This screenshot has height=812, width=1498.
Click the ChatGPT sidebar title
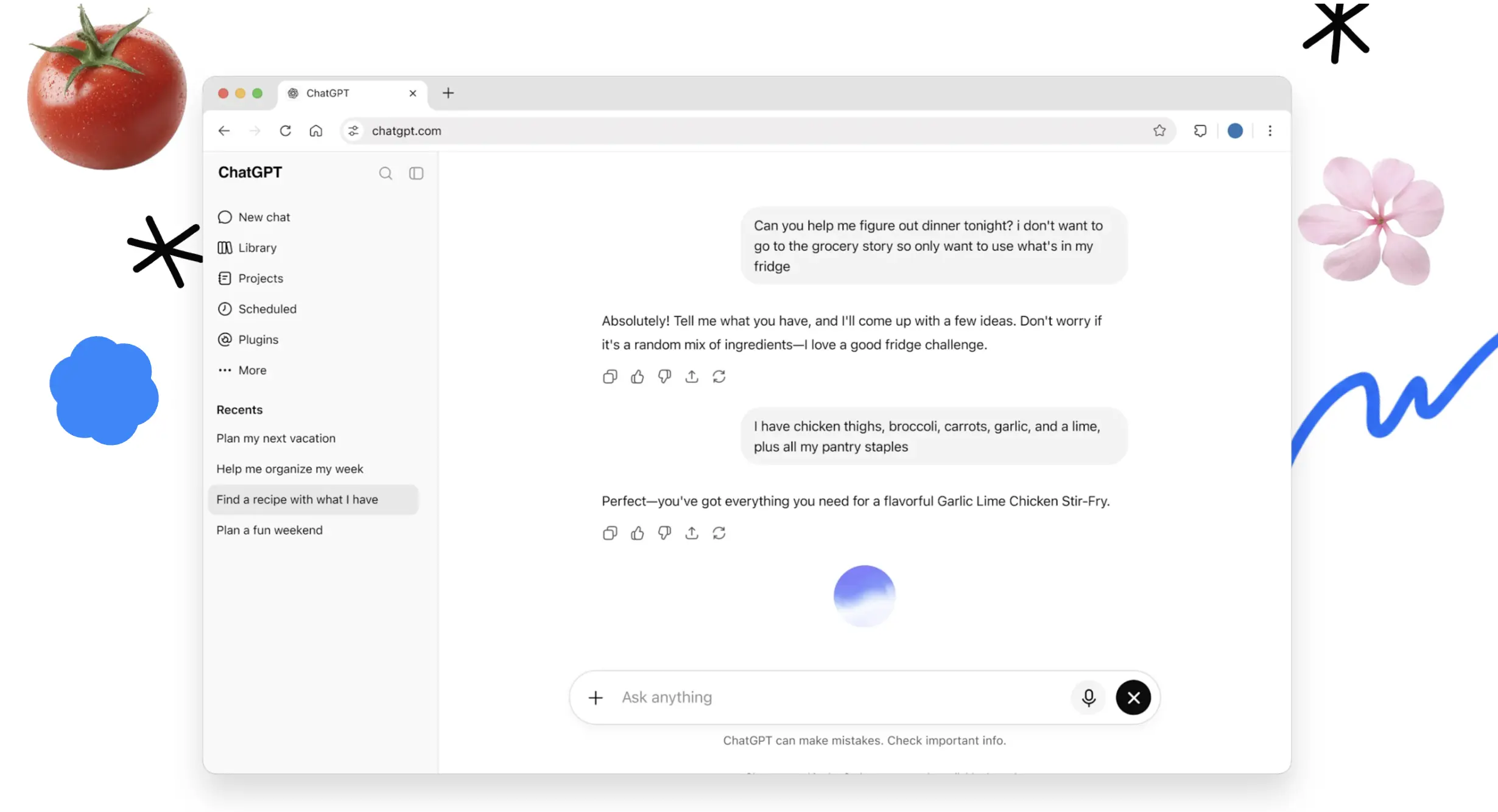tap(250, 173)
